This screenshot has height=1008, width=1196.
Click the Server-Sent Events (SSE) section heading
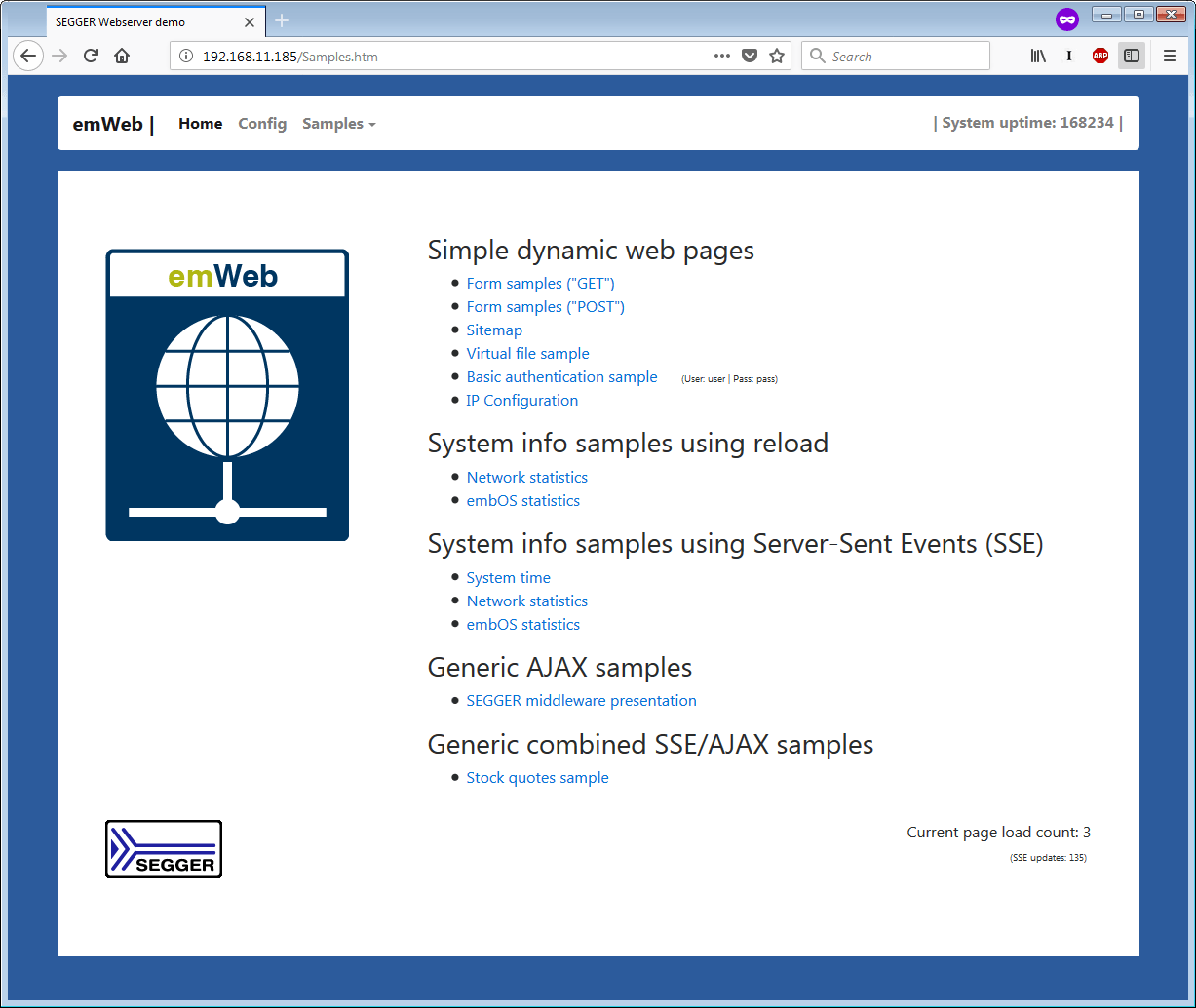click(x=735, y=544)
